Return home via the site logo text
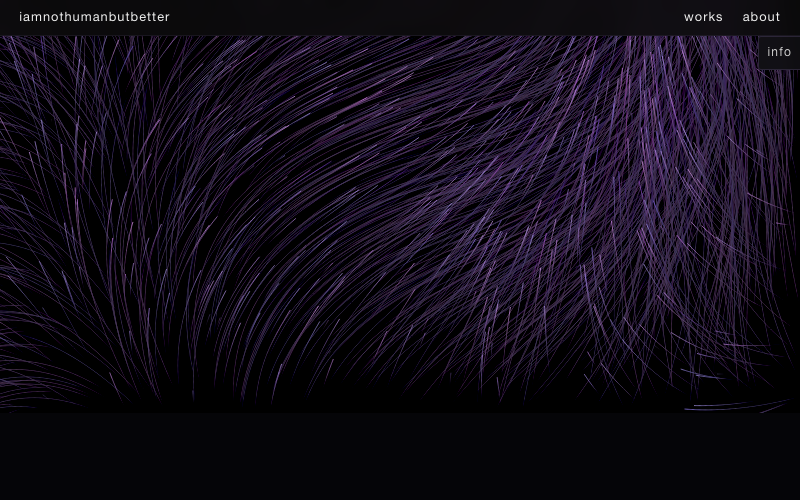The height and width of the screenshot is (500, 800). point(94,17)
